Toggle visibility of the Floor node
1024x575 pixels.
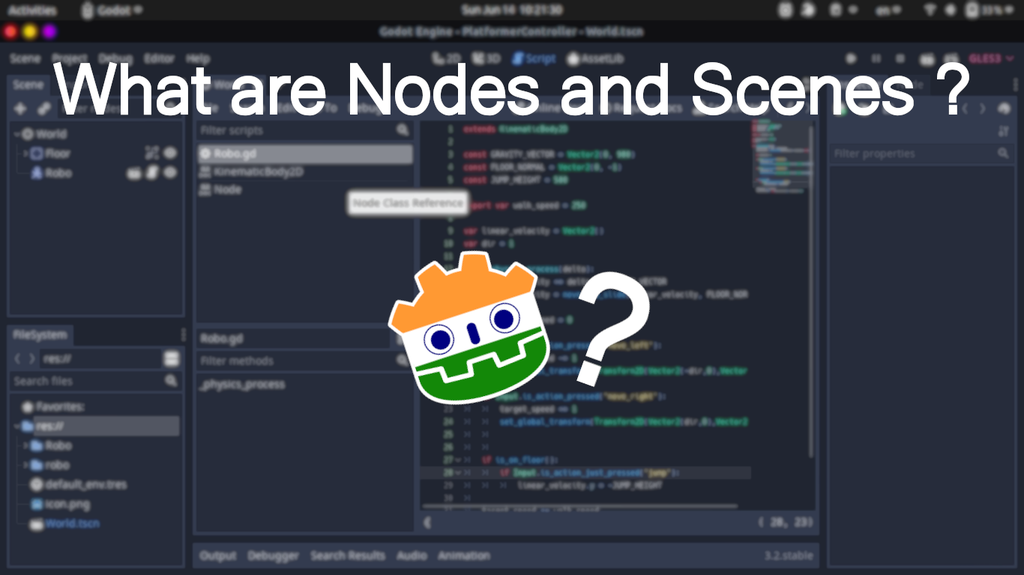(170, 154)
